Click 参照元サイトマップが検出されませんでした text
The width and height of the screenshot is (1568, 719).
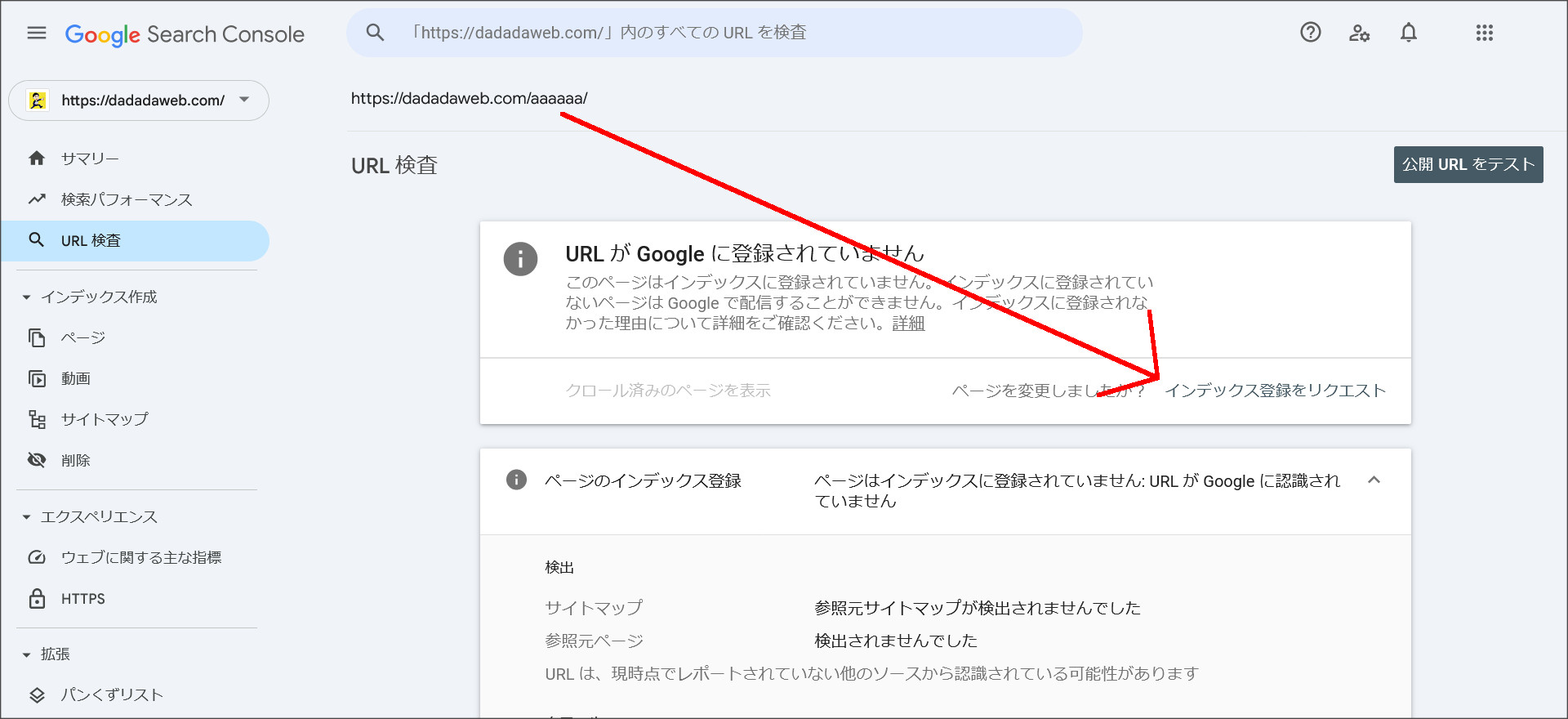978,608
